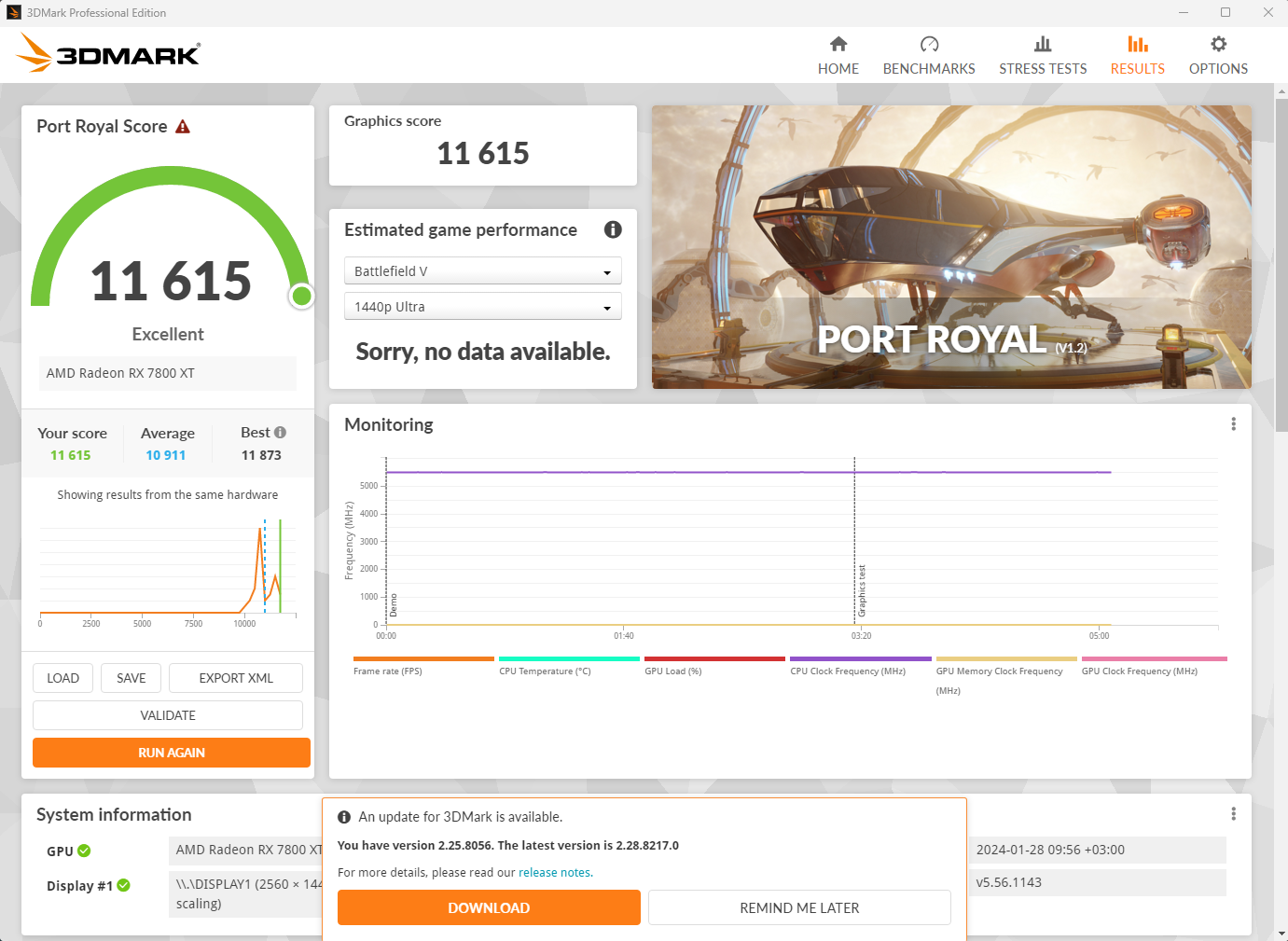The image size is (1288, 941).
Task: Switch to the Benchmarks tab
Action: pyautogui.click(x=929, y=56)
